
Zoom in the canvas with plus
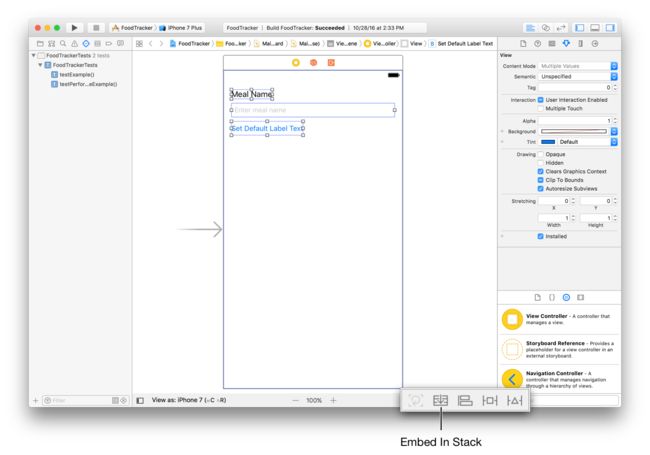point(333,400)
